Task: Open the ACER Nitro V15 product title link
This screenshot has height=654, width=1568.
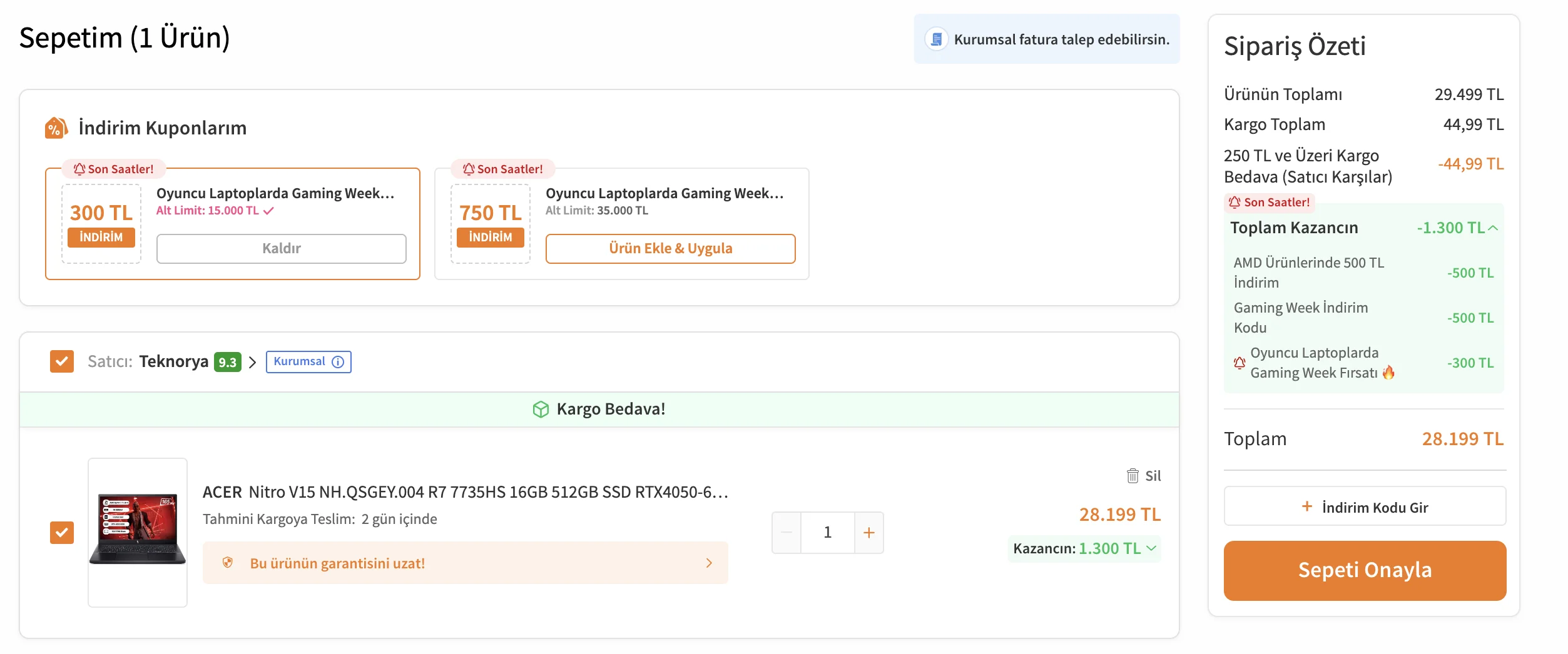Action: [465, 492]
